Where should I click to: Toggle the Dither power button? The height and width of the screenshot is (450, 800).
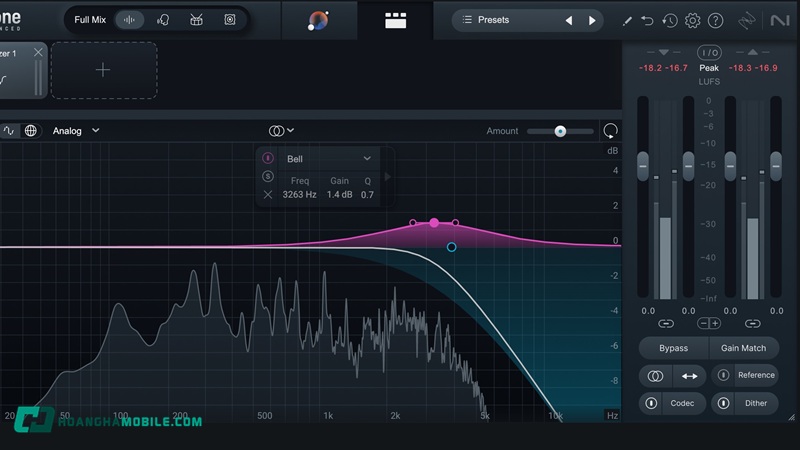point(723,403)
